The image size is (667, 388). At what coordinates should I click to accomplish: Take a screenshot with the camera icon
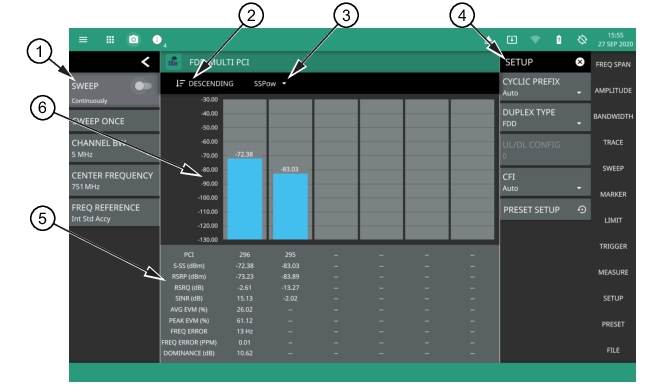coord(134,40)
